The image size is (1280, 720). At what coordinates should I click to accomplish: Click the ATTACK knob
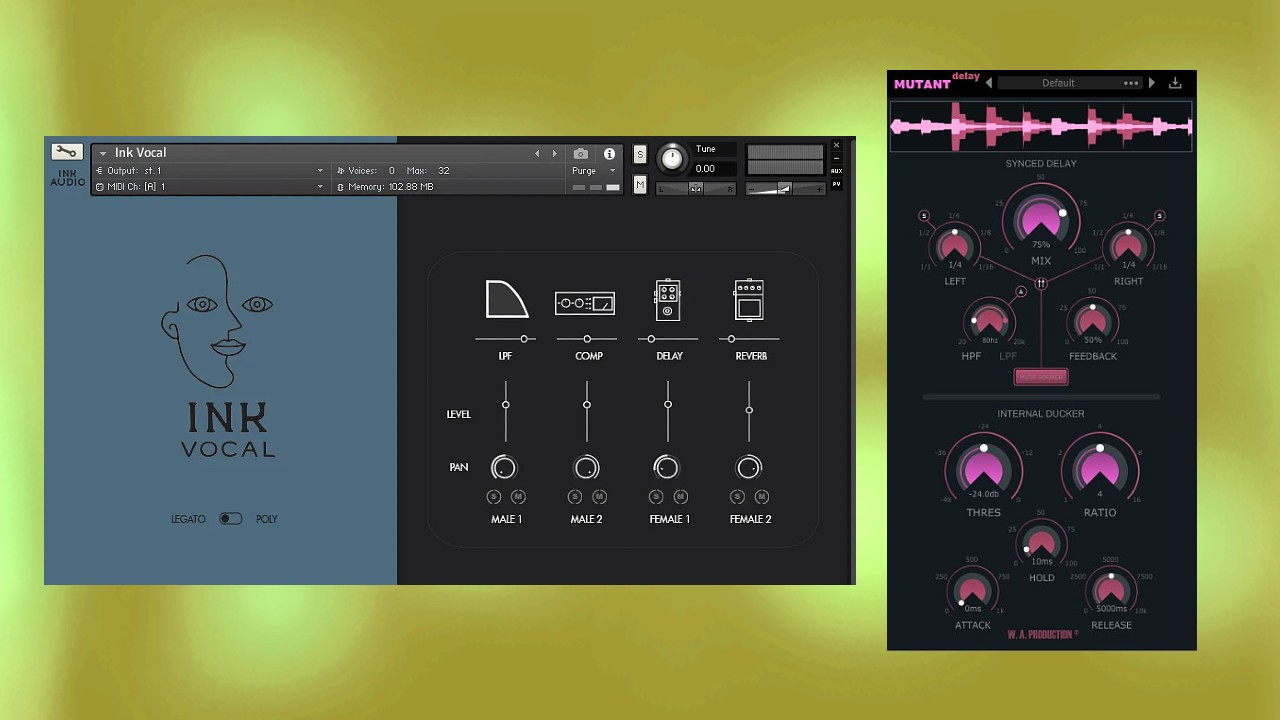(x=972, y=592)
